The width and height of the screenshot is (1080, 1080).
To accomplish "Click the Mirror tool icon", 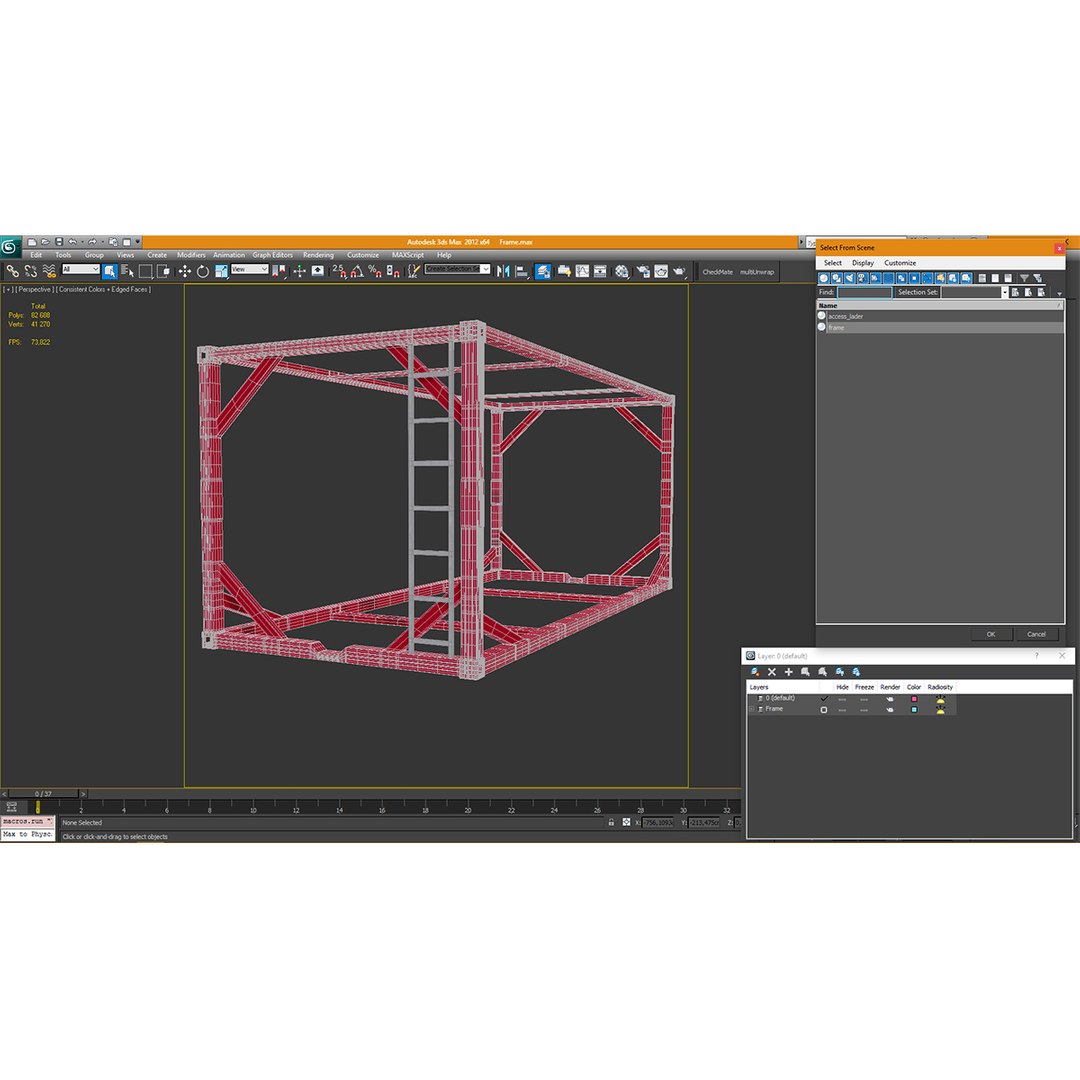I will pyautogui.click(x=503, y=271).
